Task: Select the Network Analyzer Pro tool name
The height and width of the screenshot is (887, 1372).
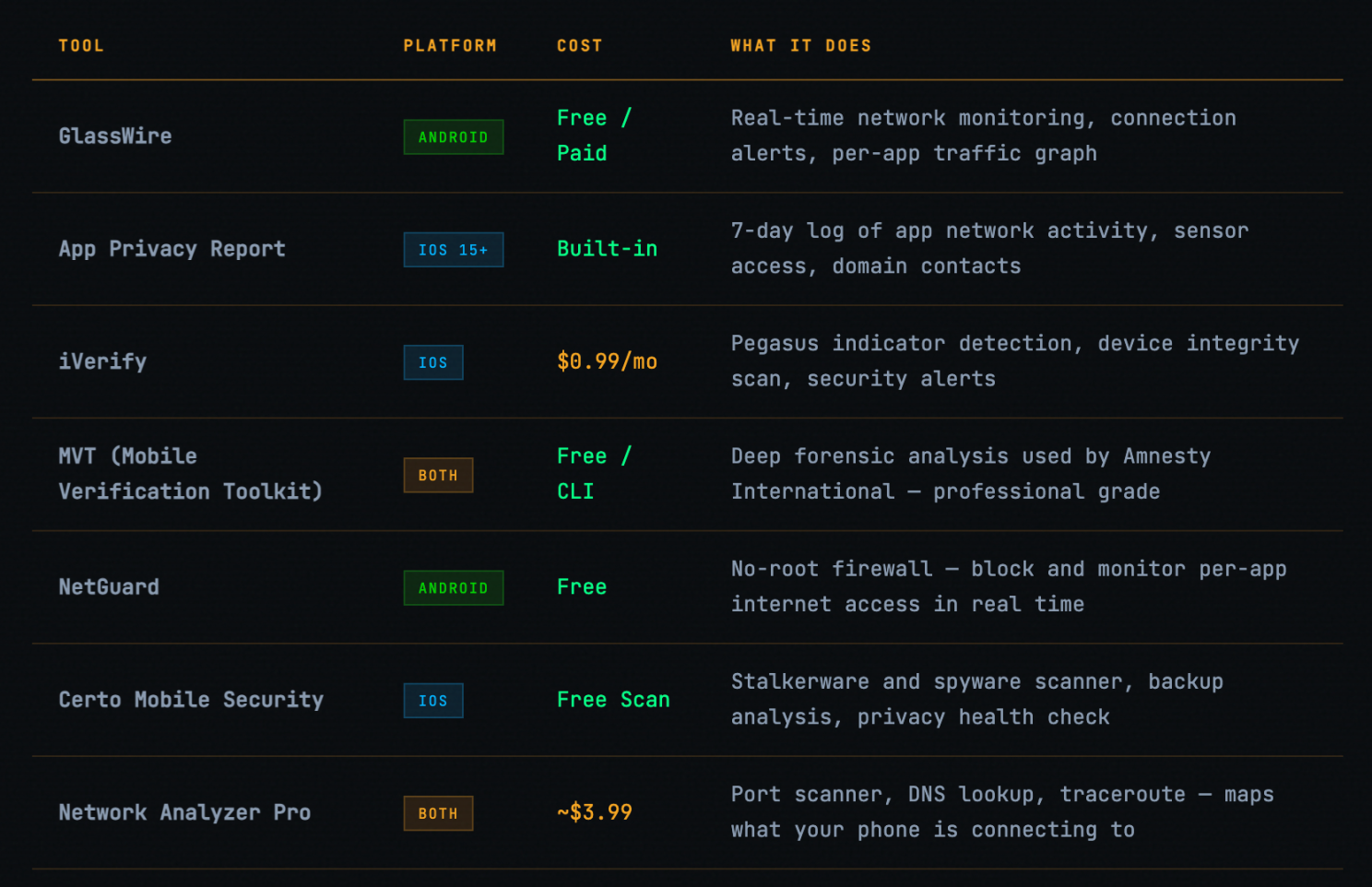Action: pyautogui.click(x=184, y=812)
